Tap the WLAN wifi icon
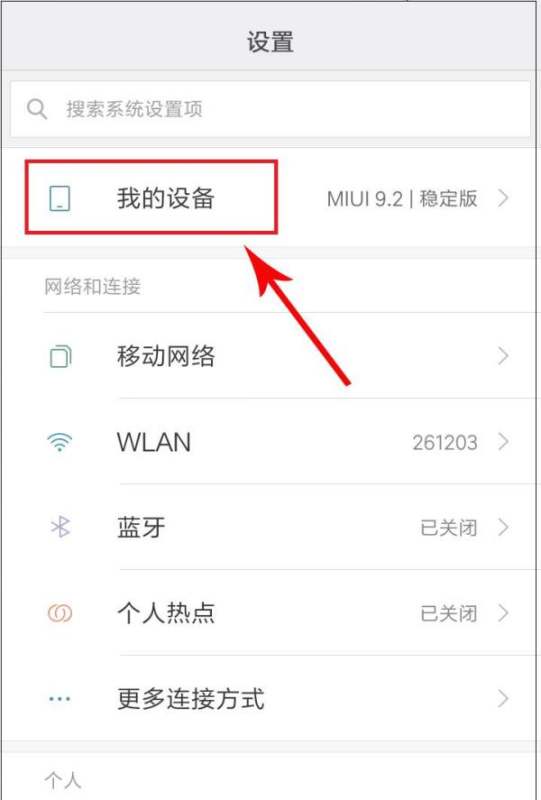This screenshot has width=541, height=800. 60,442
